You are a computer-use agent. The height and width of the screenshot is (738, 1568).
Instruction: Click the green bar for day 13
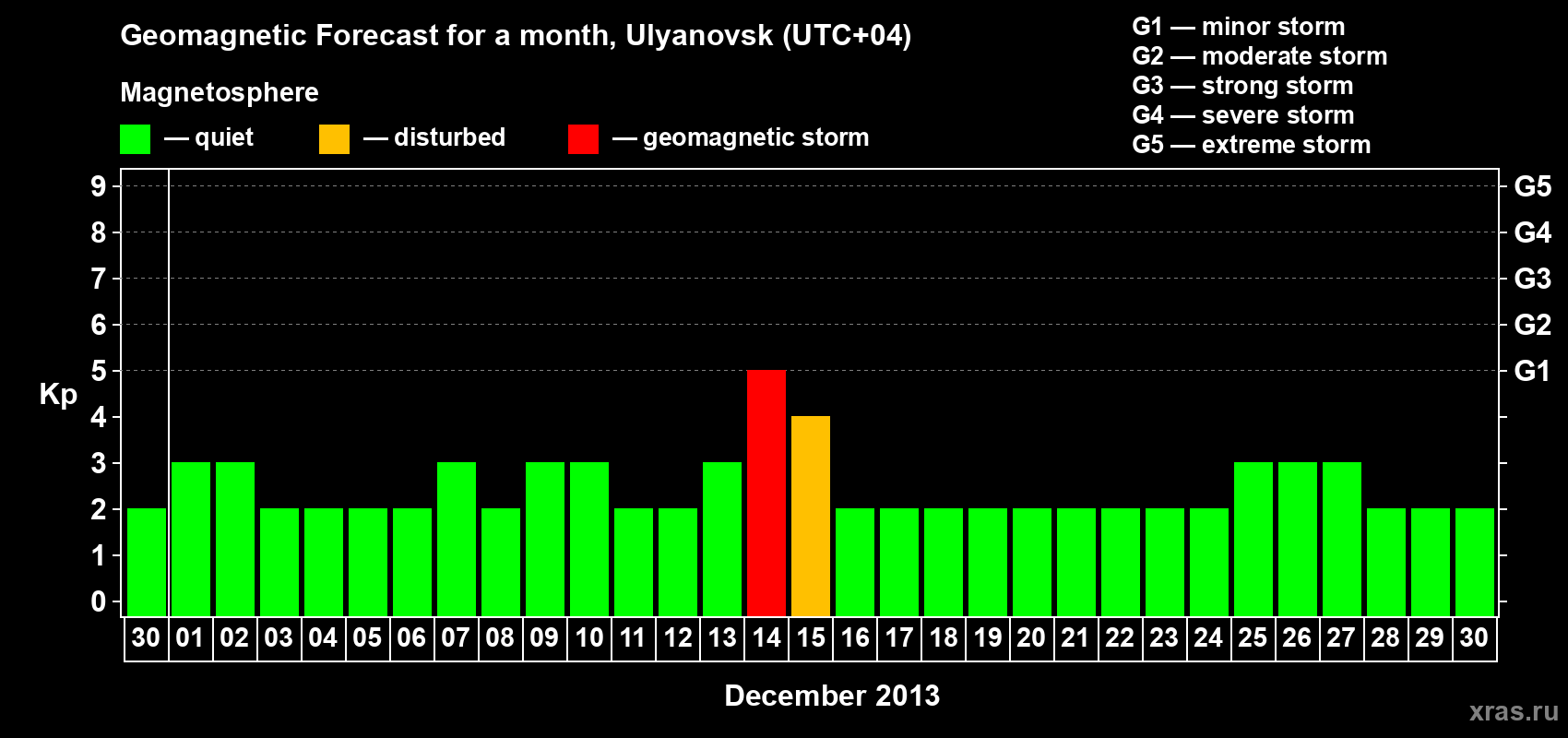[722, 539]
